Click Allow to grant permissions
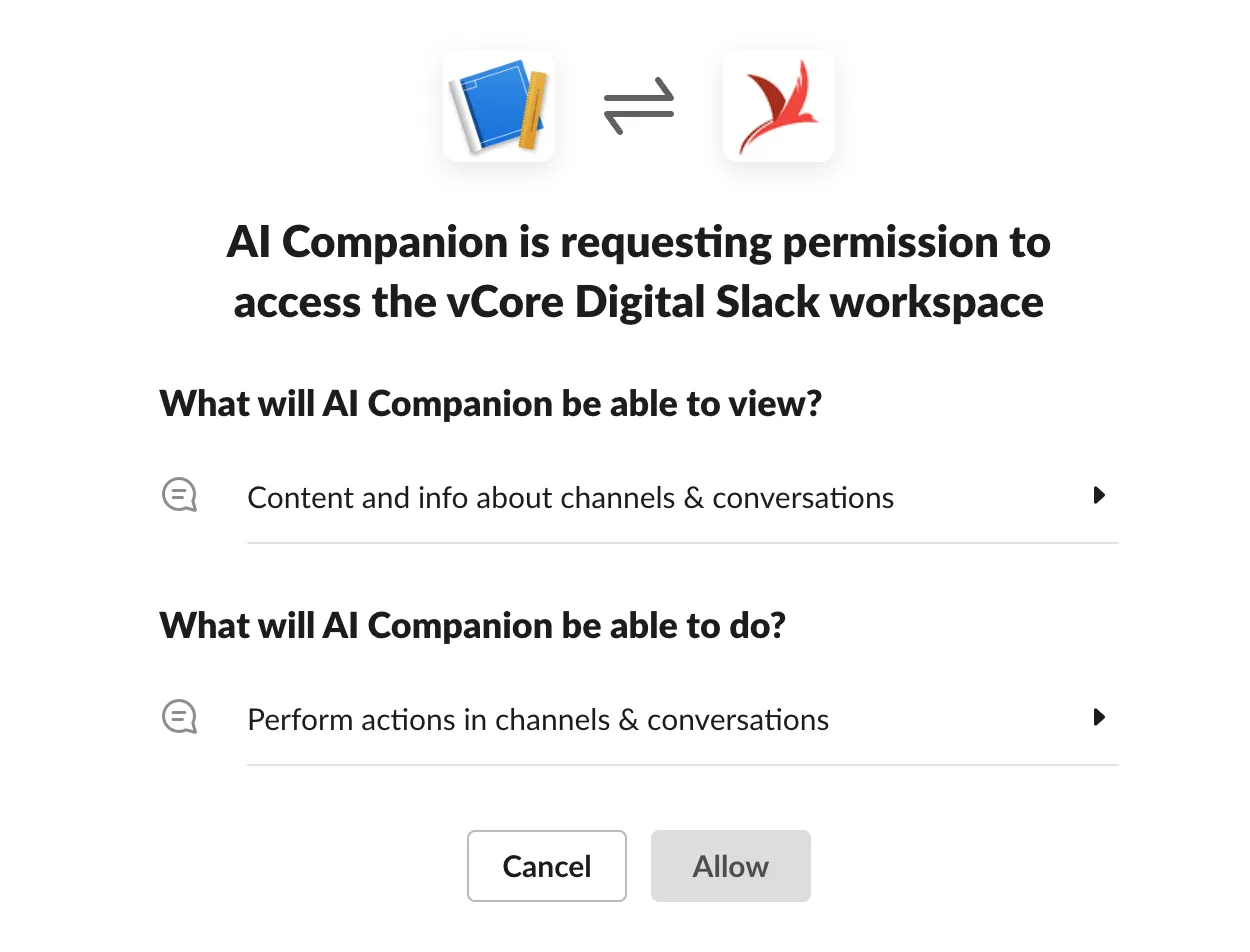 pyautogui.click(x=730, y=866)
